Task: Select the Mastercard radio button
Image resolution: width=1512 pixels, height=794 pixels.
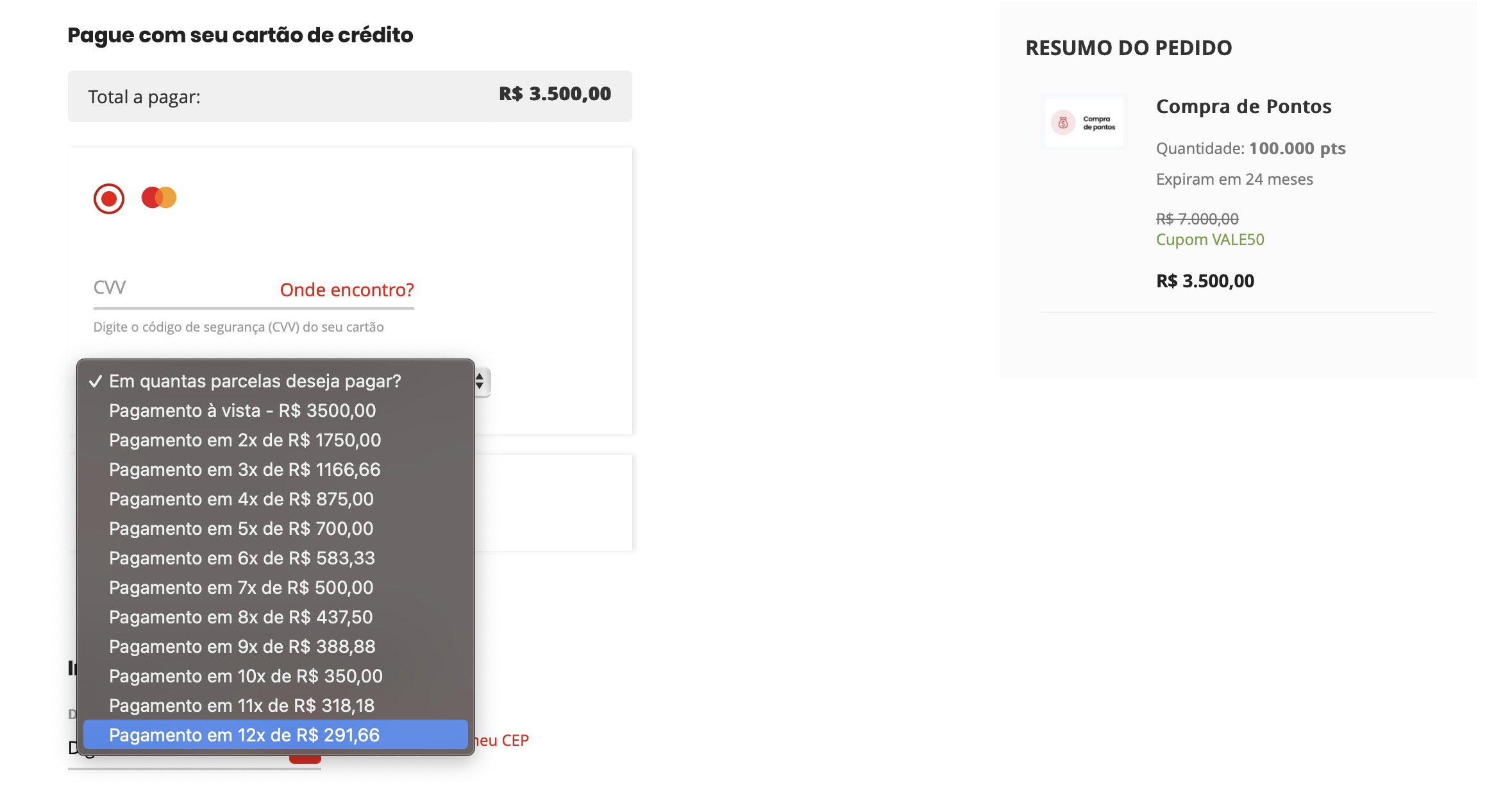Action: click(x=108, y=198)
